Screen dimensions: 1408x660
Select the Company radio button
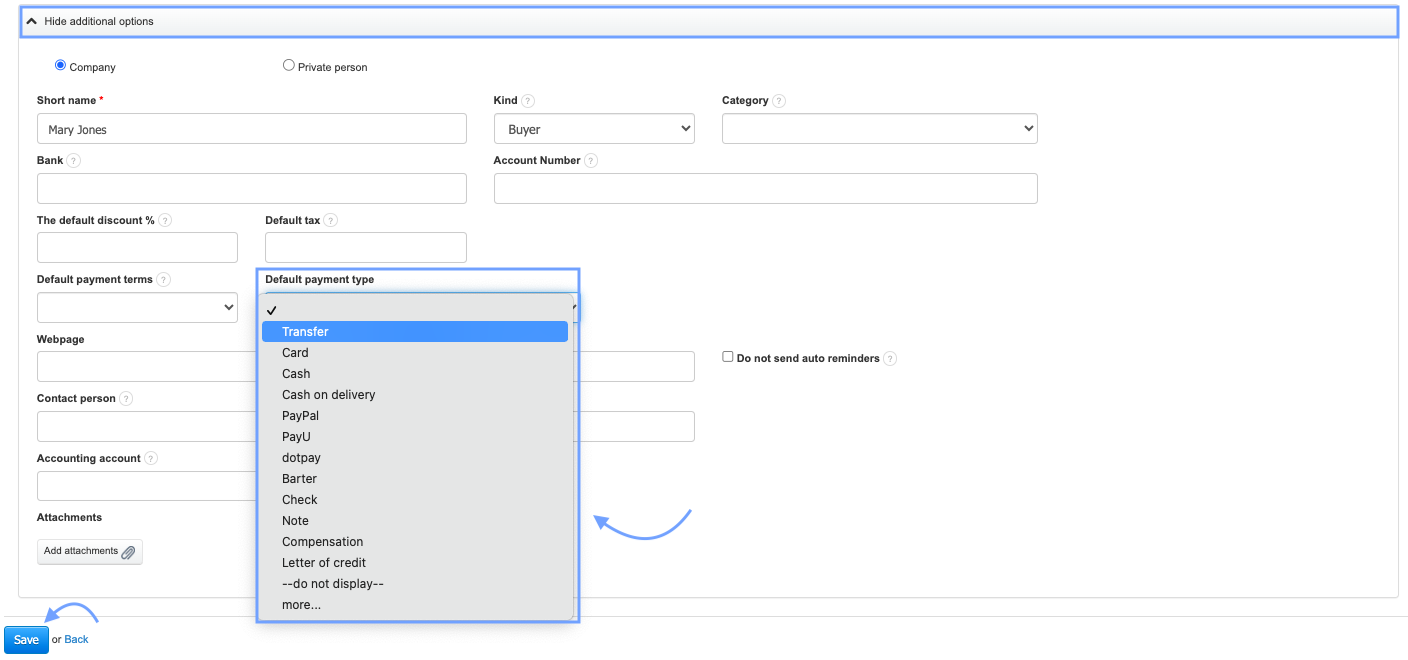click(60, 66)
